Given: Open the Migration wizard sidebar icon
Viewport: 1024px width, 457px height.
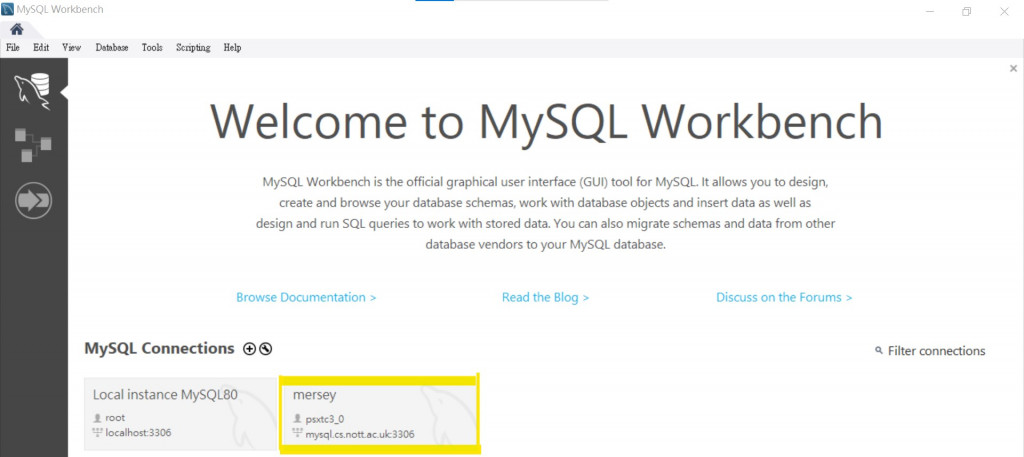Looking at the screenshot, I should [x=33, y=200].
